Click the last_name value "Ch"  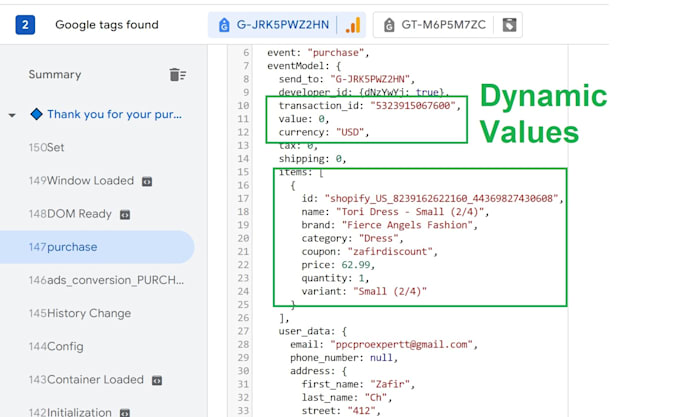(376, 397)
